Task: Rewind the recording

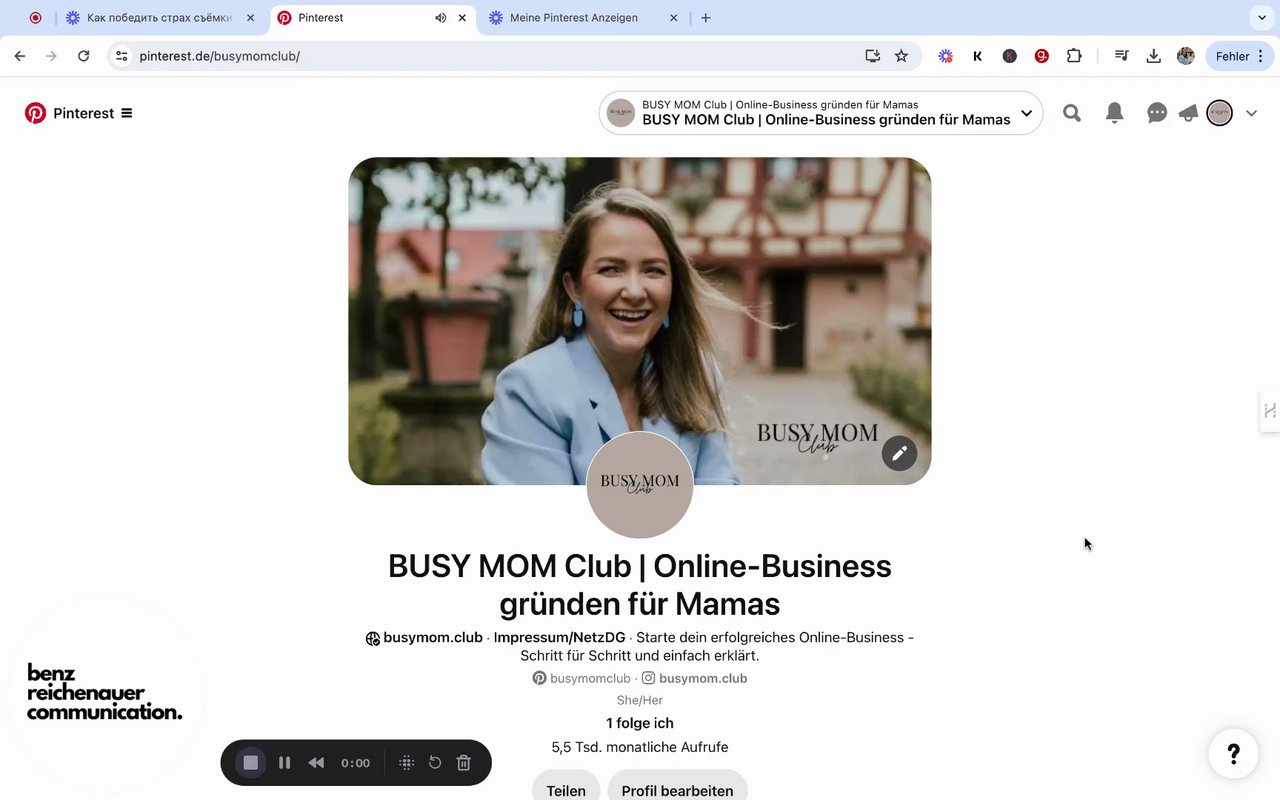Action: [x=316, y=763]
